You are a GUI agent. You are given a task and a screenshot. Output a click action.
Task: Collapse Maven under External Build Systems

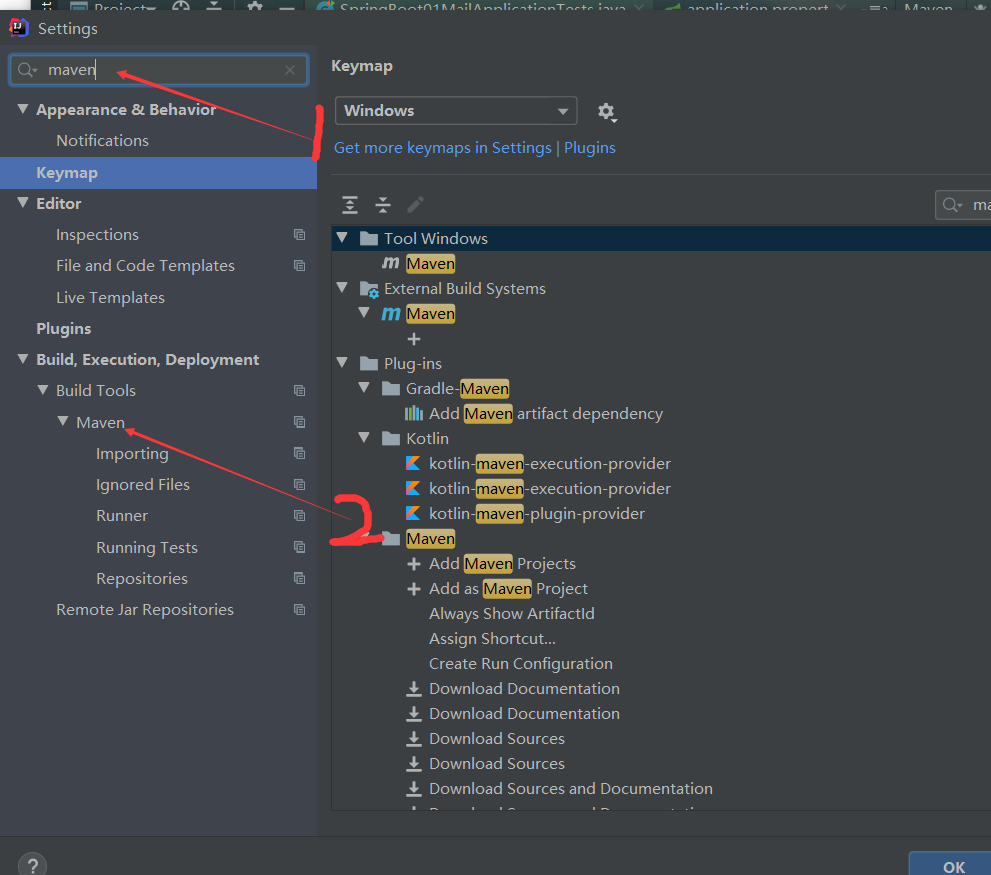tap(364, 312)
